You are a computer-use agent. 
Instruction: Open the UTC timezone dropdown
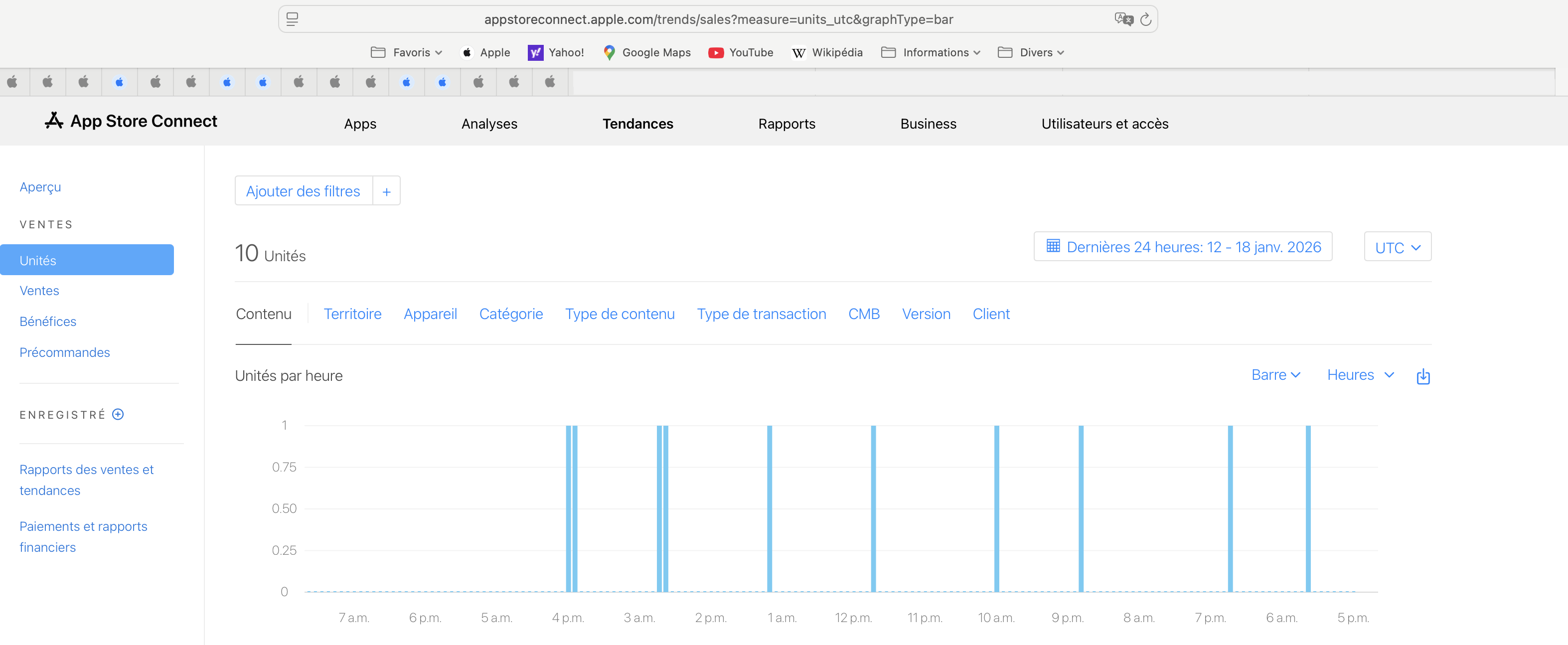[x=1397, y=247]
